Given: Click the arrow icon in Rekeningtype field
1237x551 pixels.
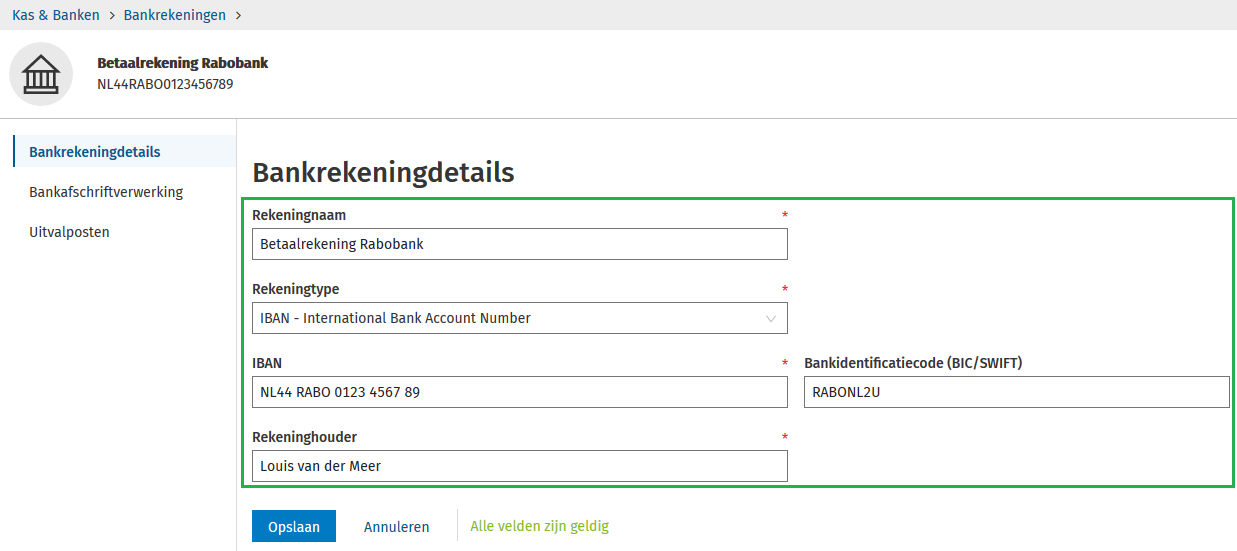Looking at the screenshot, I should click(x=771, y=318).
